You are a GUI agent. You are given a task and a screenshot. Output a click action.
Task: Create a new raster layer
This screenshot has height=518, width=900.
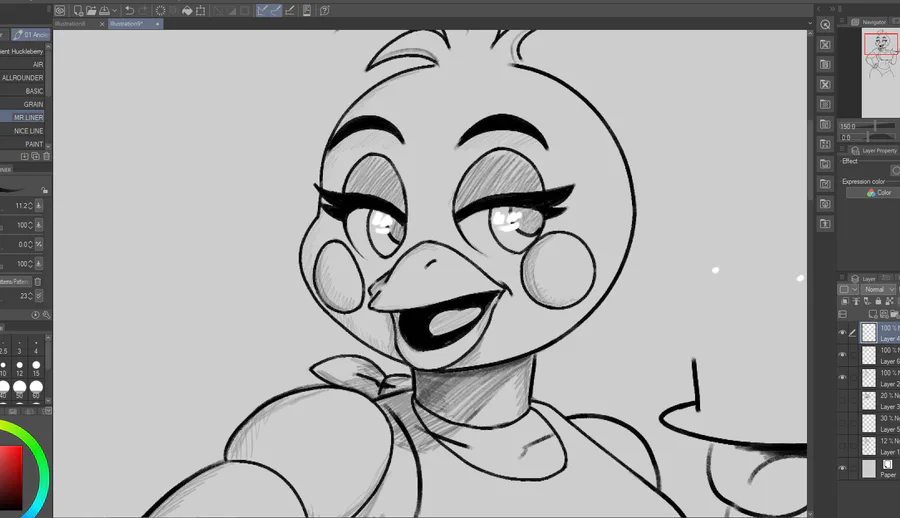coord(873,314)
